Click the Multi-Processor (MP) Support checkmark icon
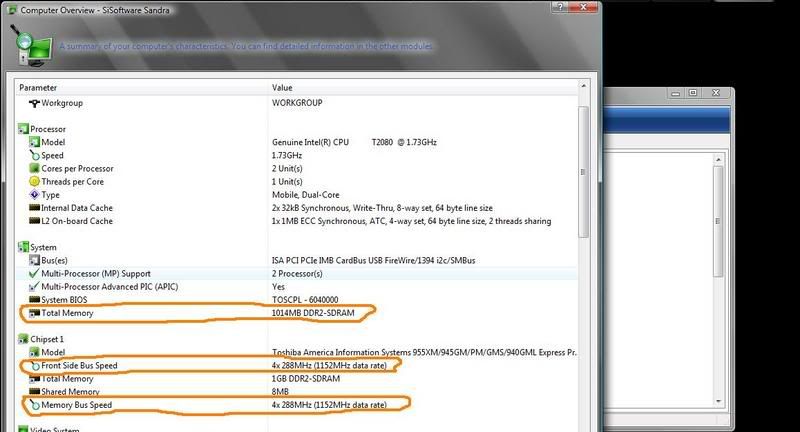Viewport: 800px width, 432px height. pyautogui.click(x=34, y=273)
